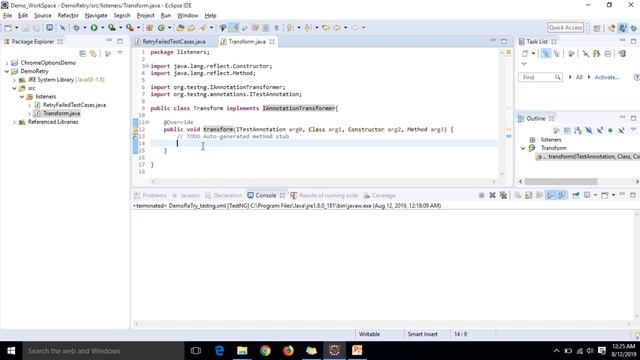The height and width of the screenshot is (360, 640).
Task: Click the Open Type icon in toolbar
Action: [180, 28]
